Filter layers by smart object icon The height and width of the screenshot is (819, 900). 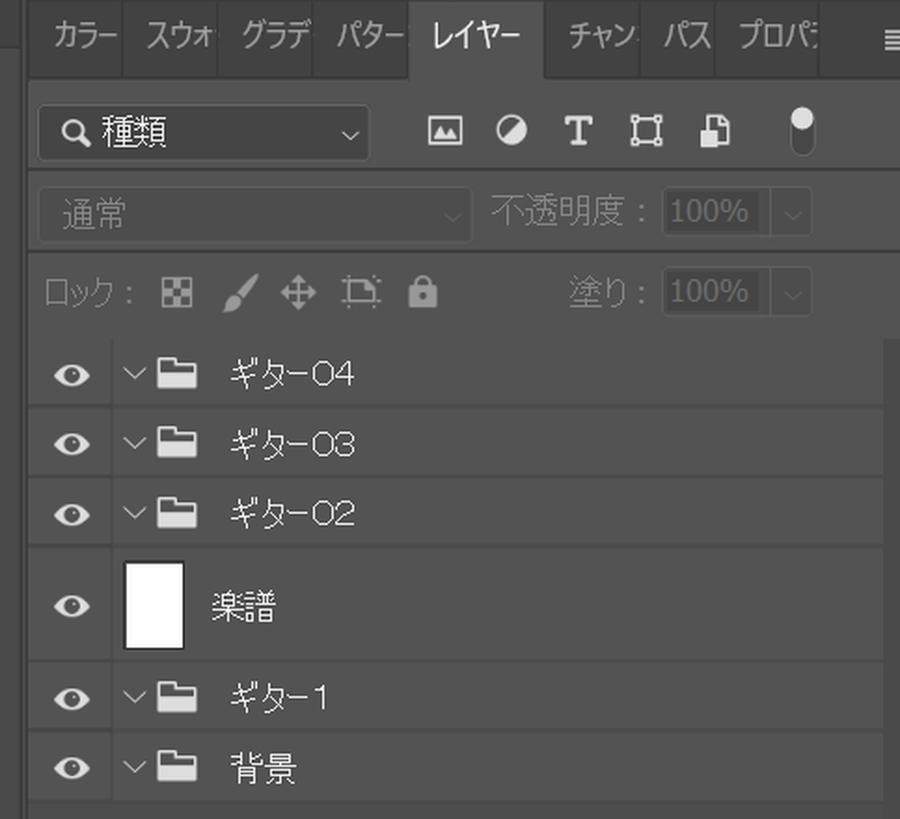pyautogui.click(x=715, y=131)
